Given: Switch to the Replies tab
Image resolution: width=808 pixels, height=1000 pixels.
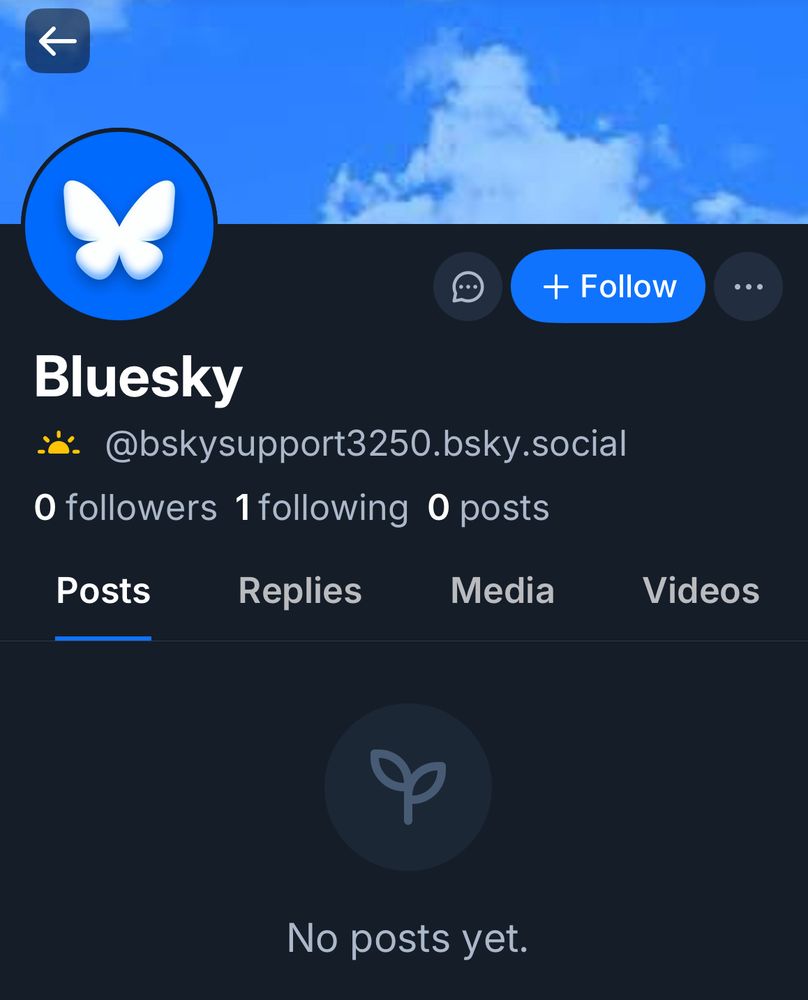Looking at the screenshot, I should point(300,591).
